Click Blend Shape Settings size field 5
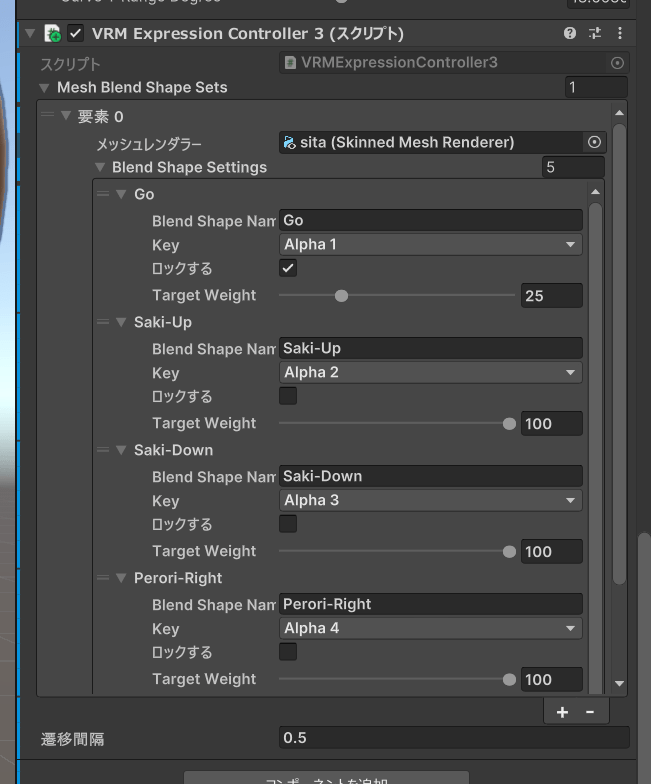Viewport: 651px width, 784px height. (573, 167)
